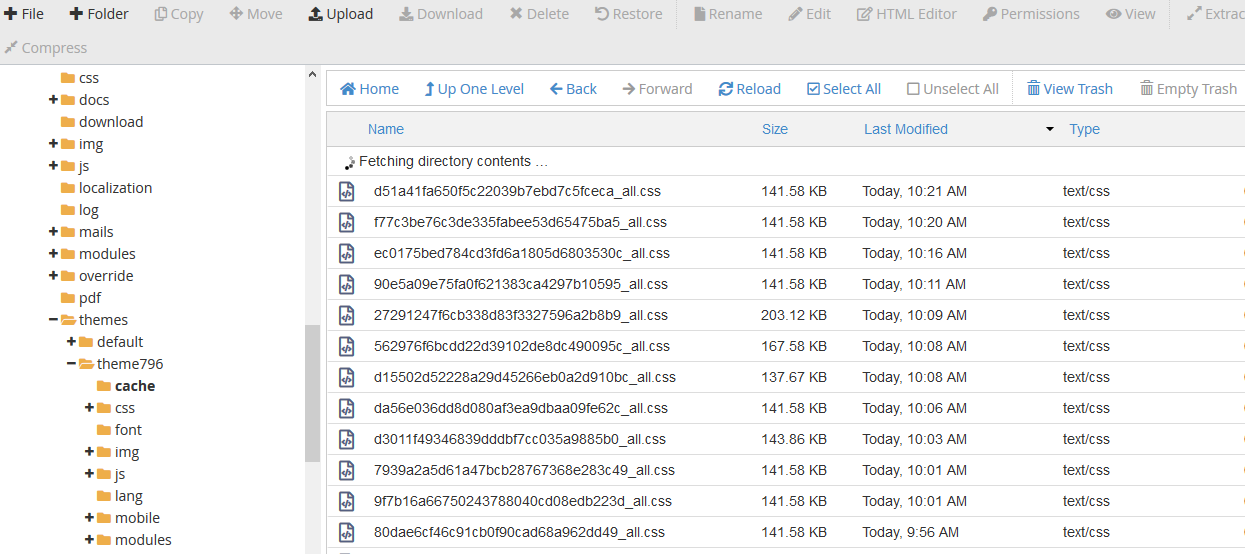Image resolution: width=1245 pixels, height=554 pixels.
Task: Click file icon for 7939a2a5d61a47bcb28767368e283c49_all.css
Action: pyautogui.click(x=346, y=470)
